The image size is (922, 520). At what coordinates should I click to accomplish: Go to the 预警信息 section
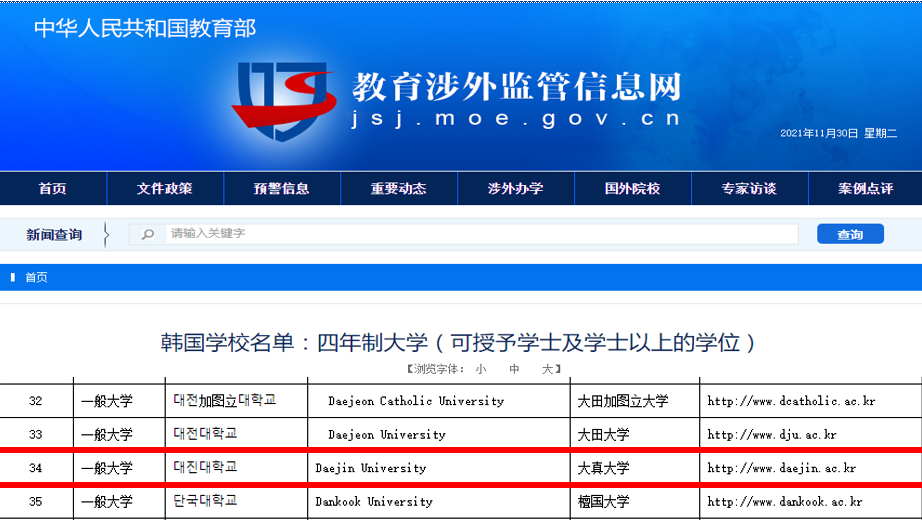pyautogui.click(x=281, y=188)
